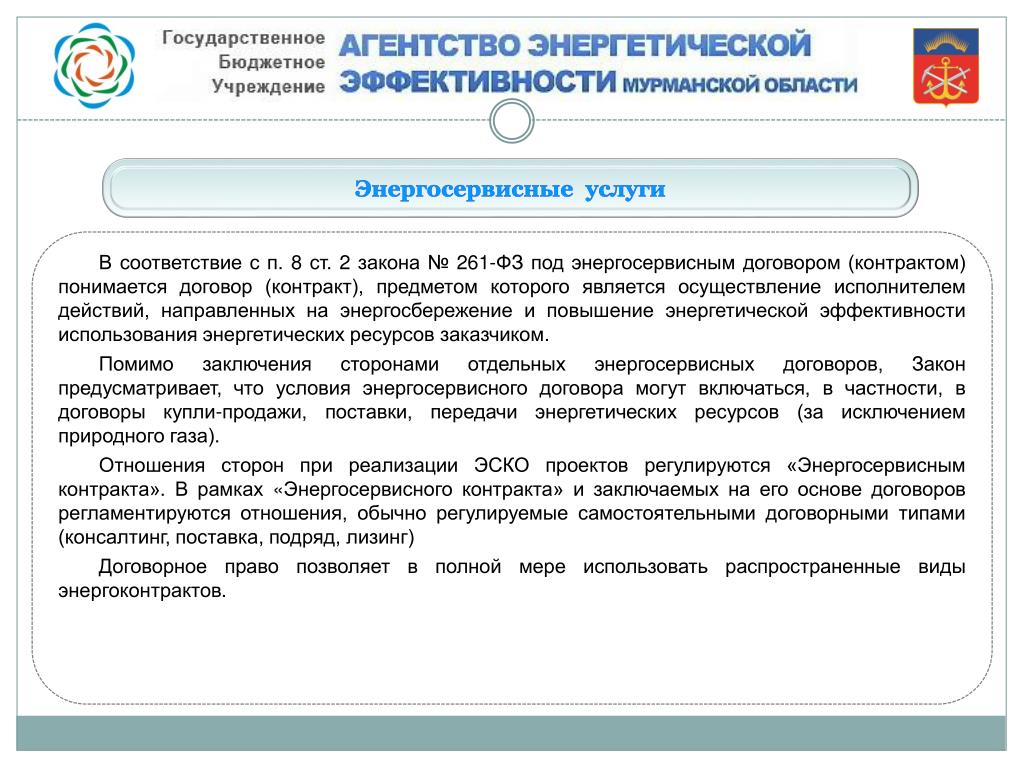Click 'регламентируются отношения,' phrase
Screen dimensions: 1024x768
(202, 514)
